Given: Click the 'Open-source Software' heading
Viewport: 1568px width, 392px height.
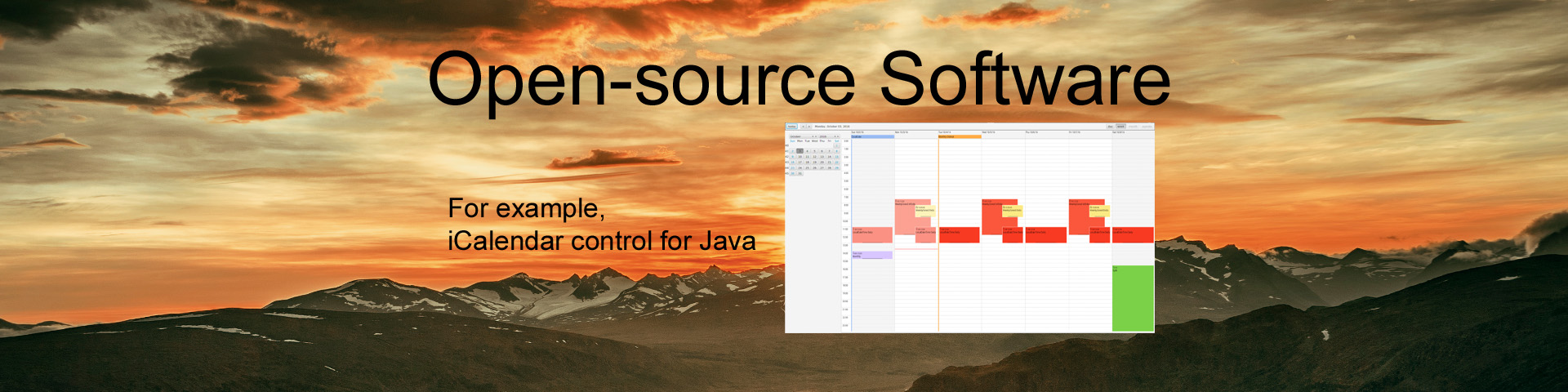Looking at the screenshot, I should 798,78.
